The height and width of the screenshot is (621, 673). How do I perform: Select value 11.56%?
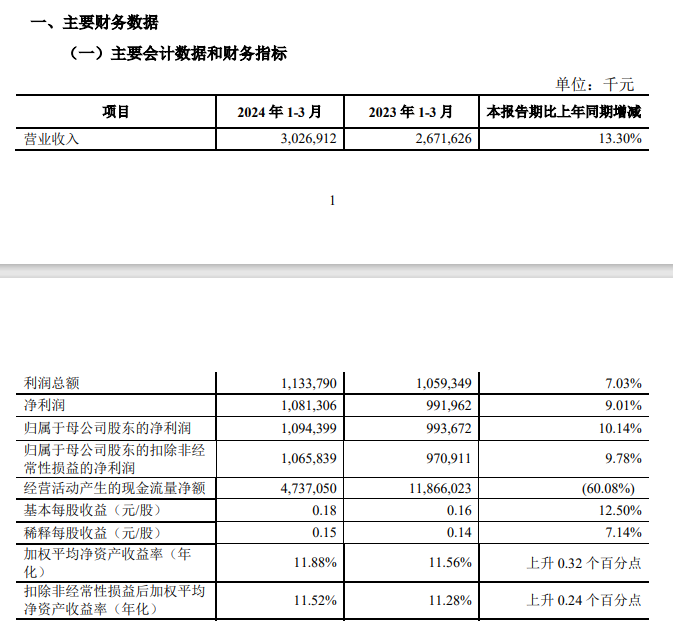coord(450,562)
